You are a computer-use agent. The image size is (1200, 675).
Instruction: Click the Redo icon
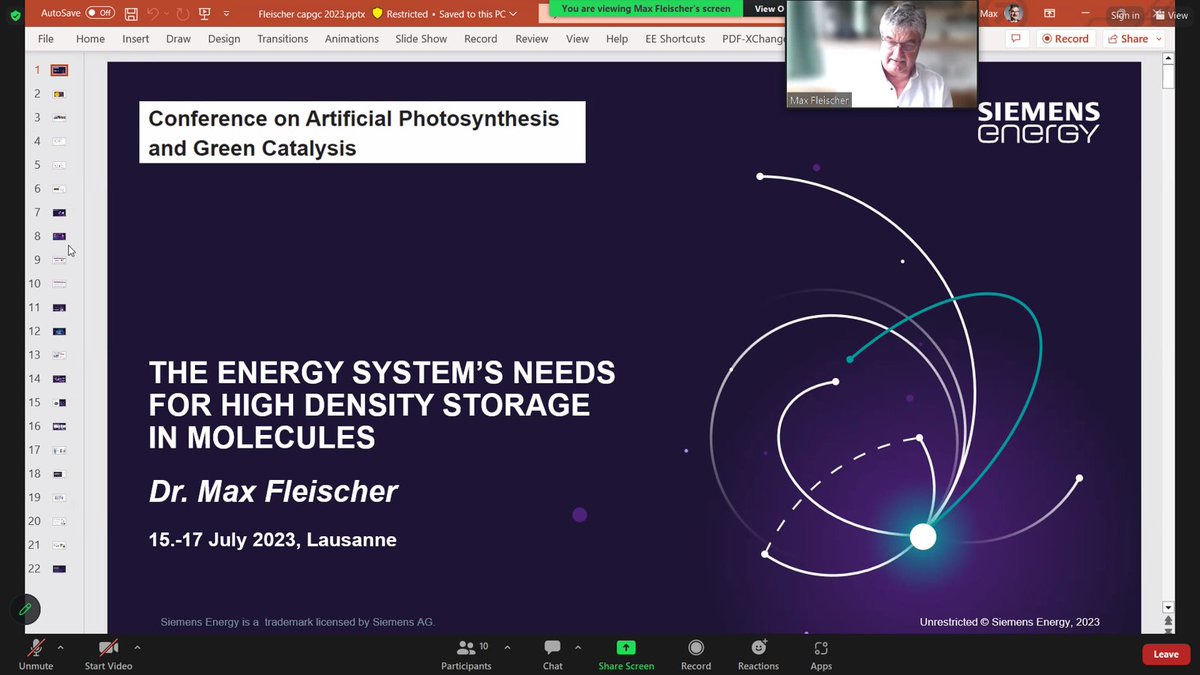point(181,13)
